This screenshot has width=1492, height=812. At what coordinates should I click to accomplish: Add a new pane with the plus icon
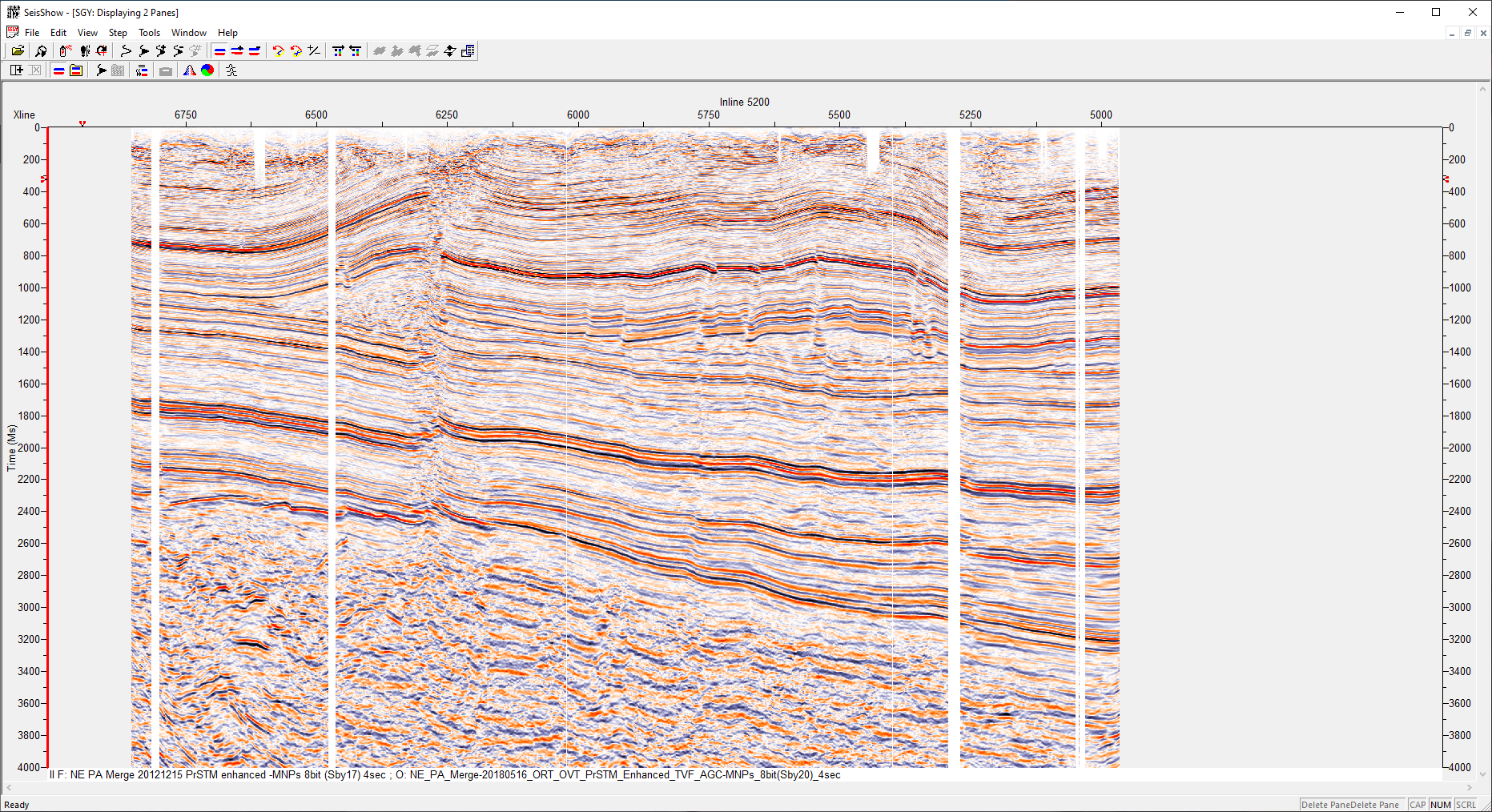pos(17,70)
